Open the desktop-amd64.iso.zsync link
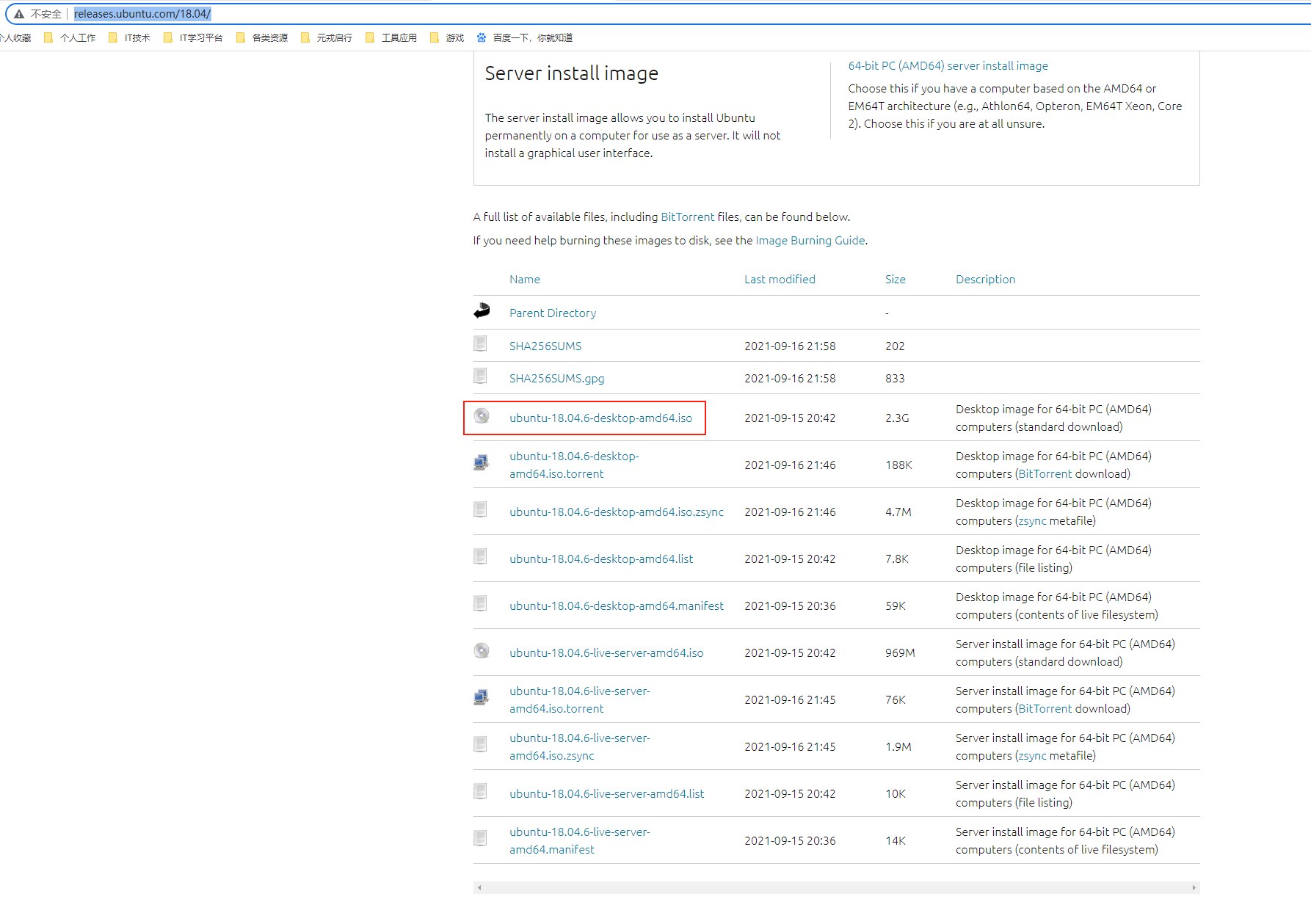This screenshot has height=924, width=1311. [617, 512]
